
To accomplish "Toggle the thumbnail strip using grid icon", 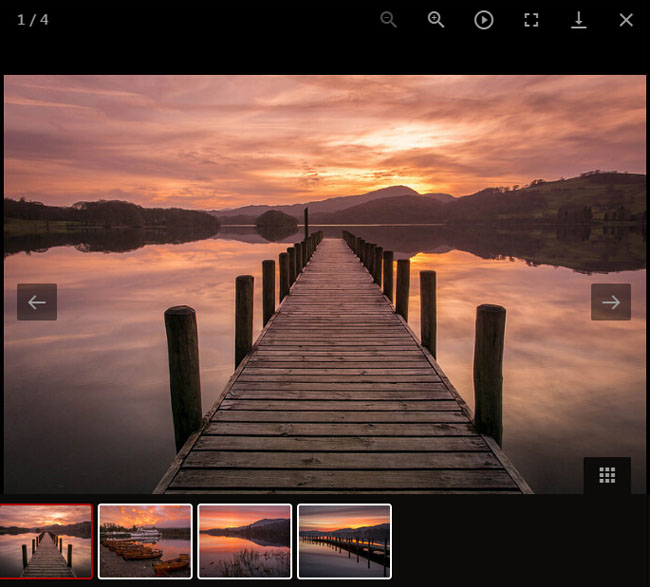I will (607, 475).
